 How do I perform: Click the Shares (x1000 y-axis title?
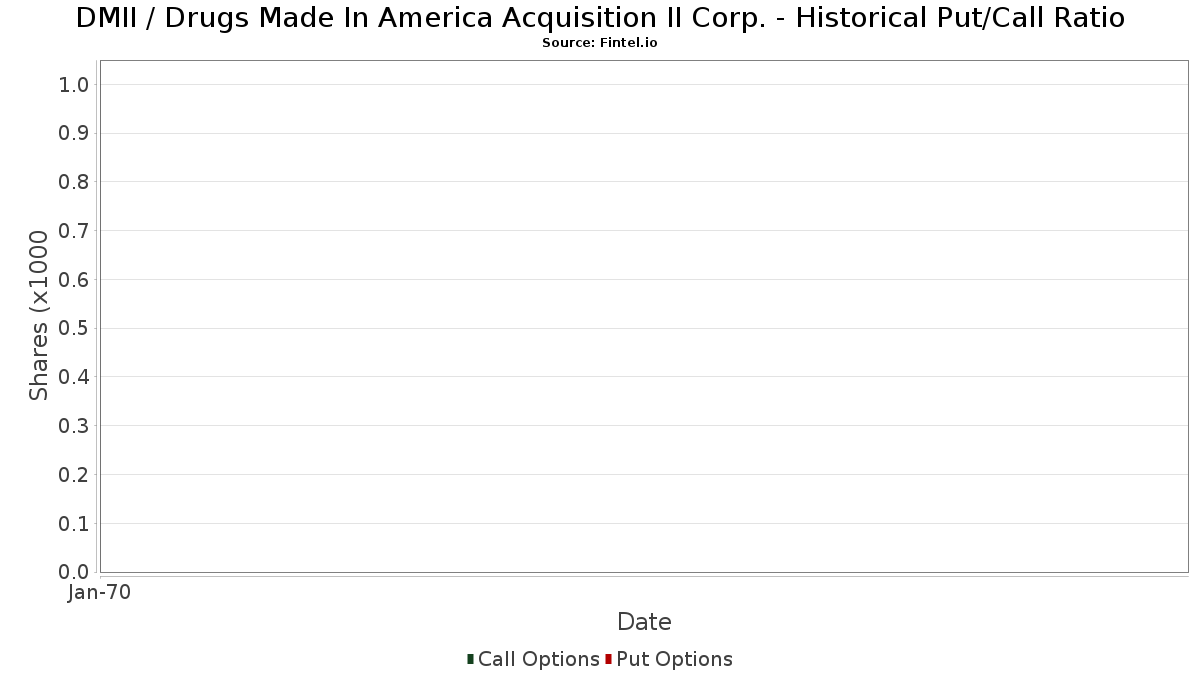pos(39,315)
